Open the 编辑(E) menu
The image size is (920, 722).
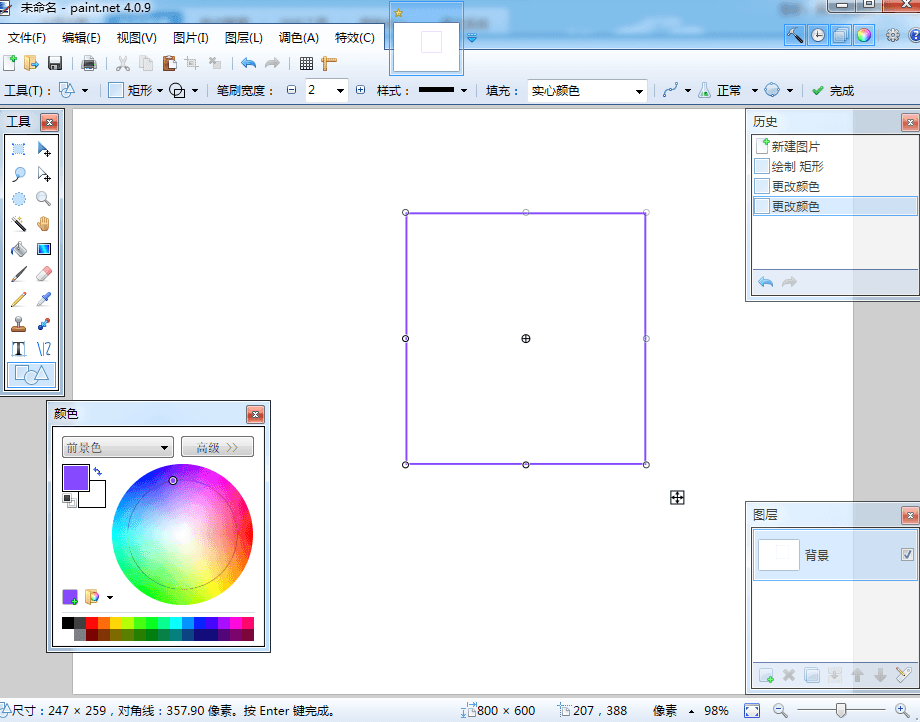click(x=81, y=38)
